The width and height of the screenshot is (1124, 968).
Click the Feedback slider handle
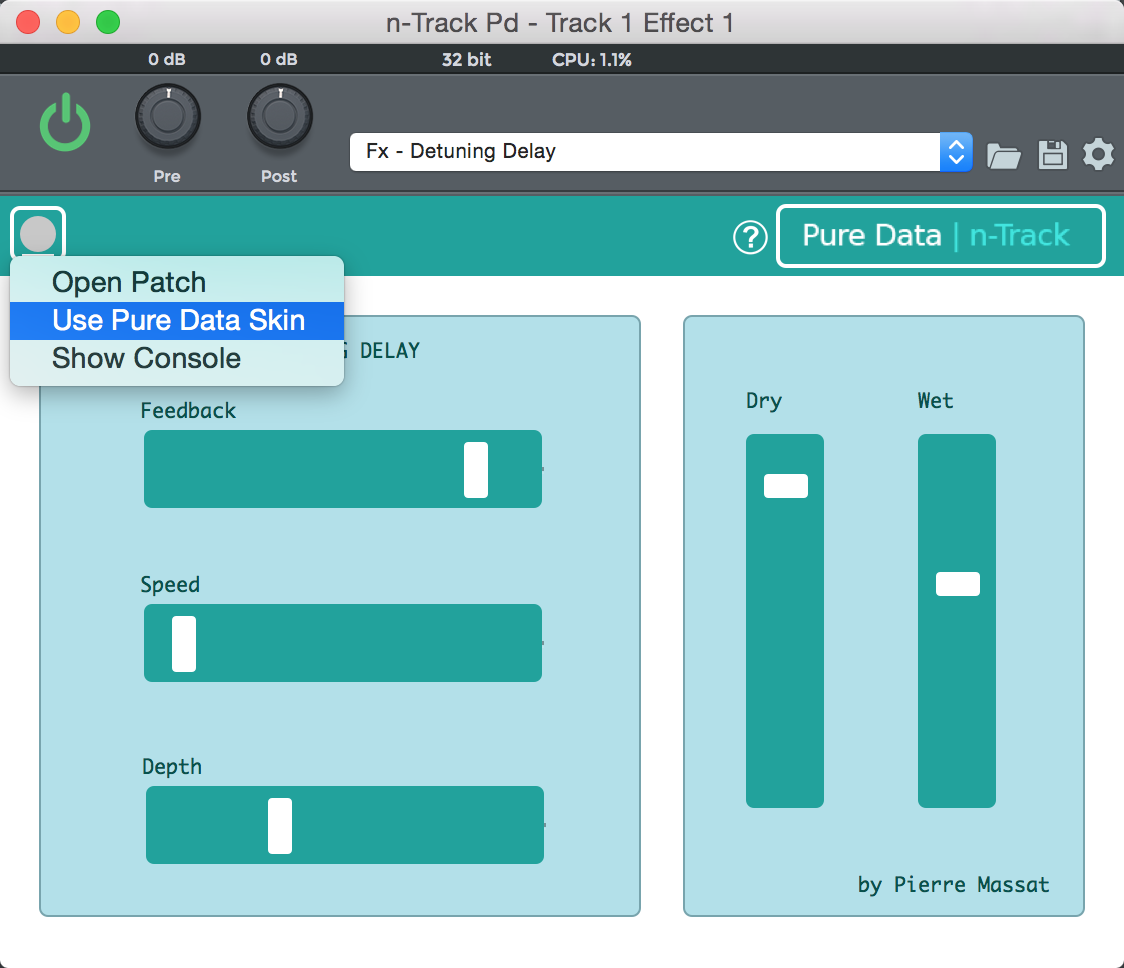(x=476, y=469)
